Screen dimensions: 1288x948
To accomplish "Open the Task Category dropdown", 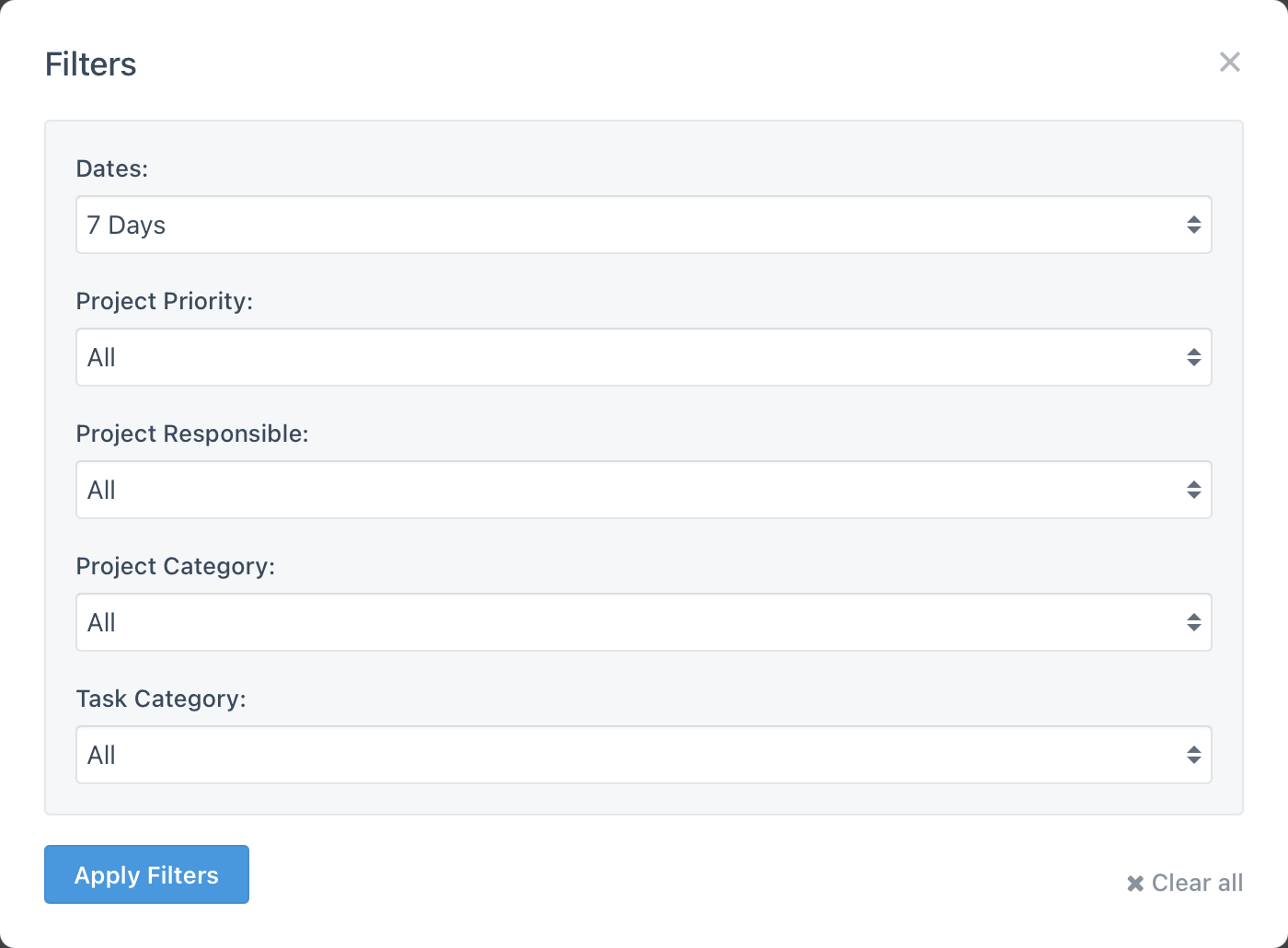I will [644, 755].
